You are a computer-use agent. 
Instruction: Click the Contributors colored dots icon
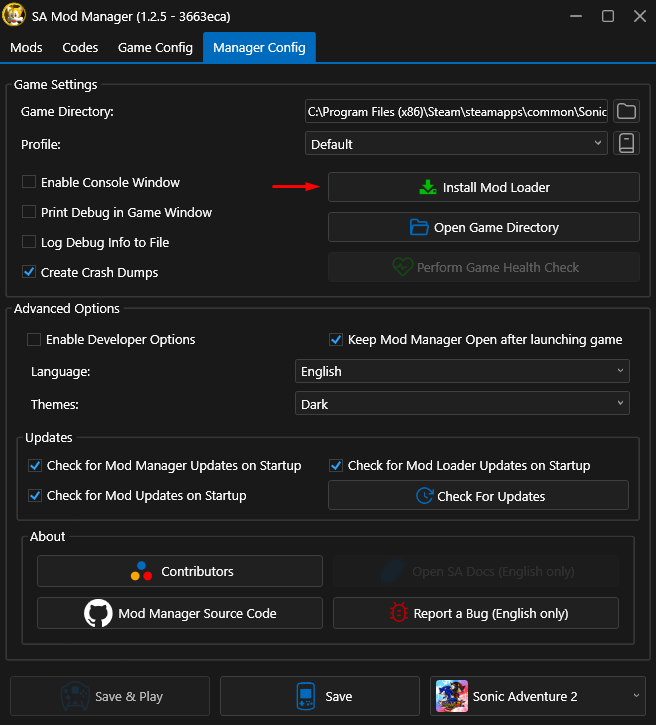tap(141, 572)
